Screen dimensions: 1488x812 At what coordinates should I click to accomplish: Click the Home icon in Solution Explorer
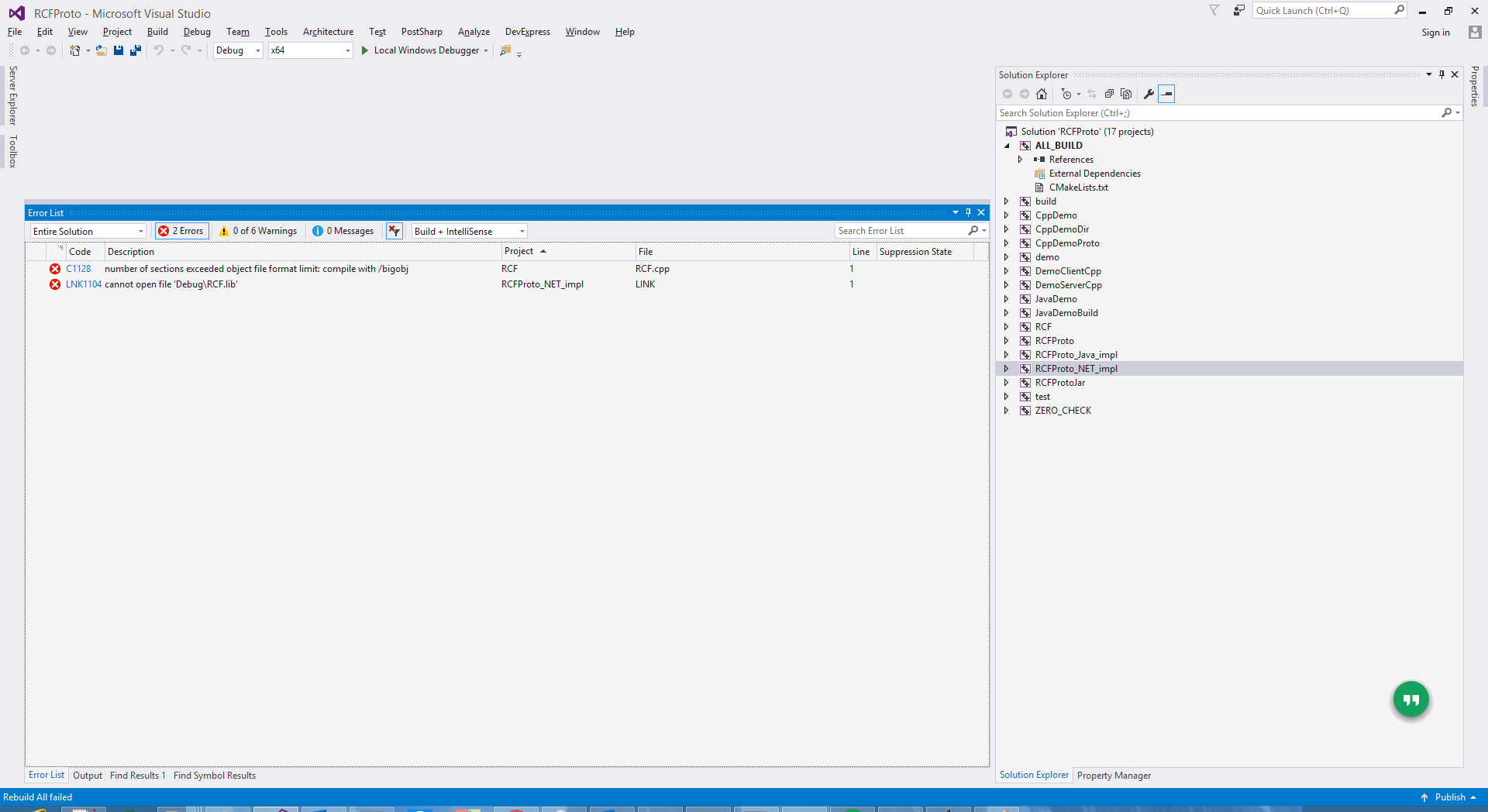pos(1042,94)
